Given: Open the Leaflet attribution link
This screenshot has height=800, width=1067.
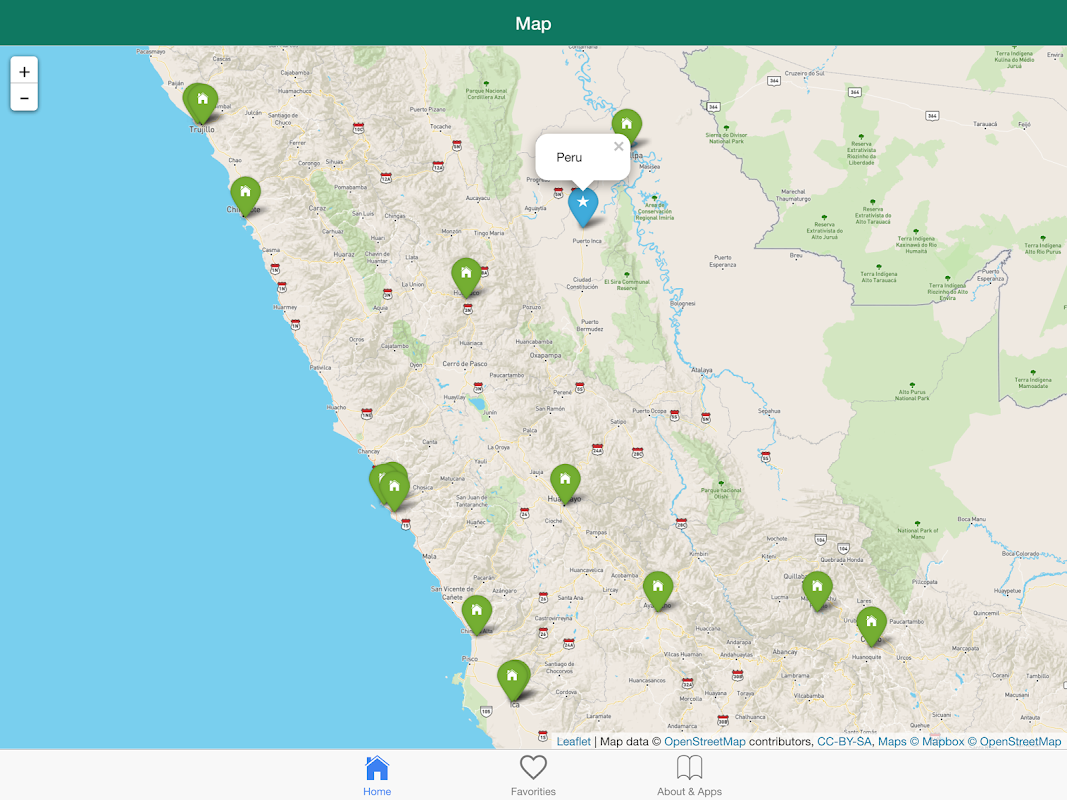Looking at the screenshot, I should pos(574,741).
